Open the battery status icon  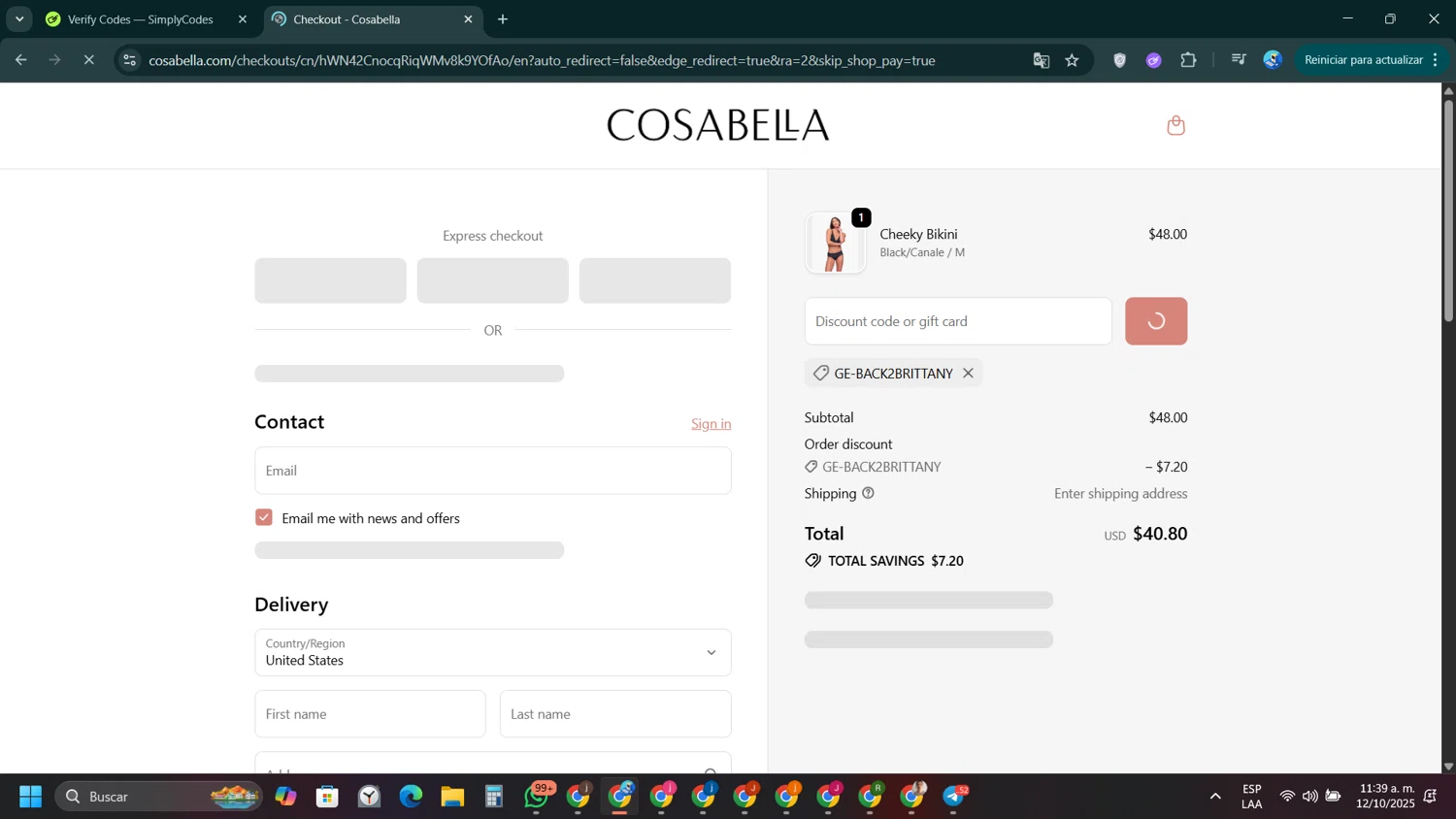point(1334,797)
